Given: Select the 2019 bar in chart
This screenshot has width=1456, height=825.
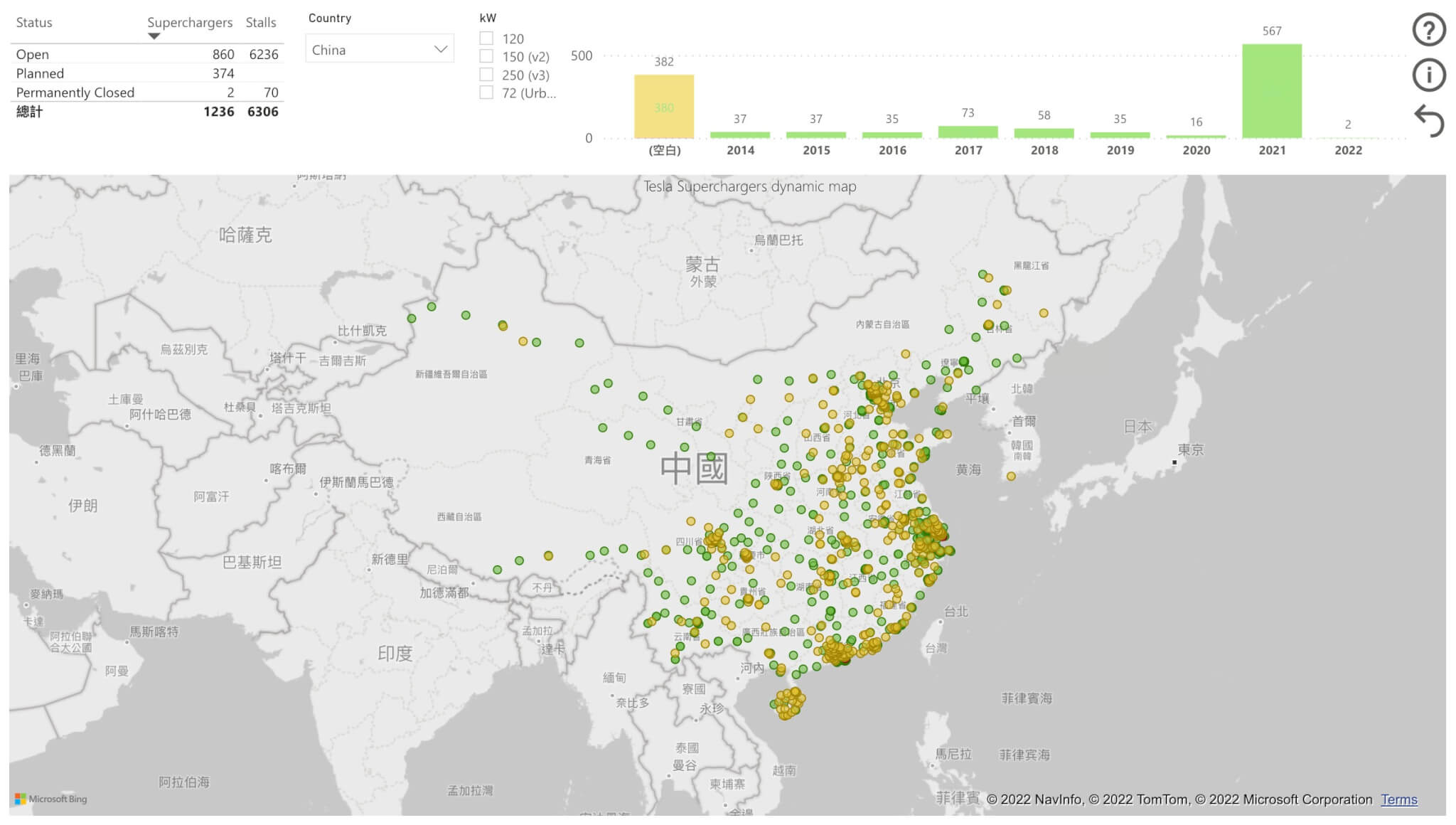Looking at the screenshot, I should (x=1120, y=135).
